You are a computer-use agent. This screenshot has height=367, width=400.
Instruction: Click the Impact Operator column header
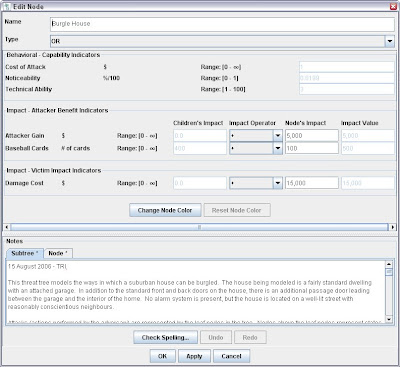click(252, 123)
